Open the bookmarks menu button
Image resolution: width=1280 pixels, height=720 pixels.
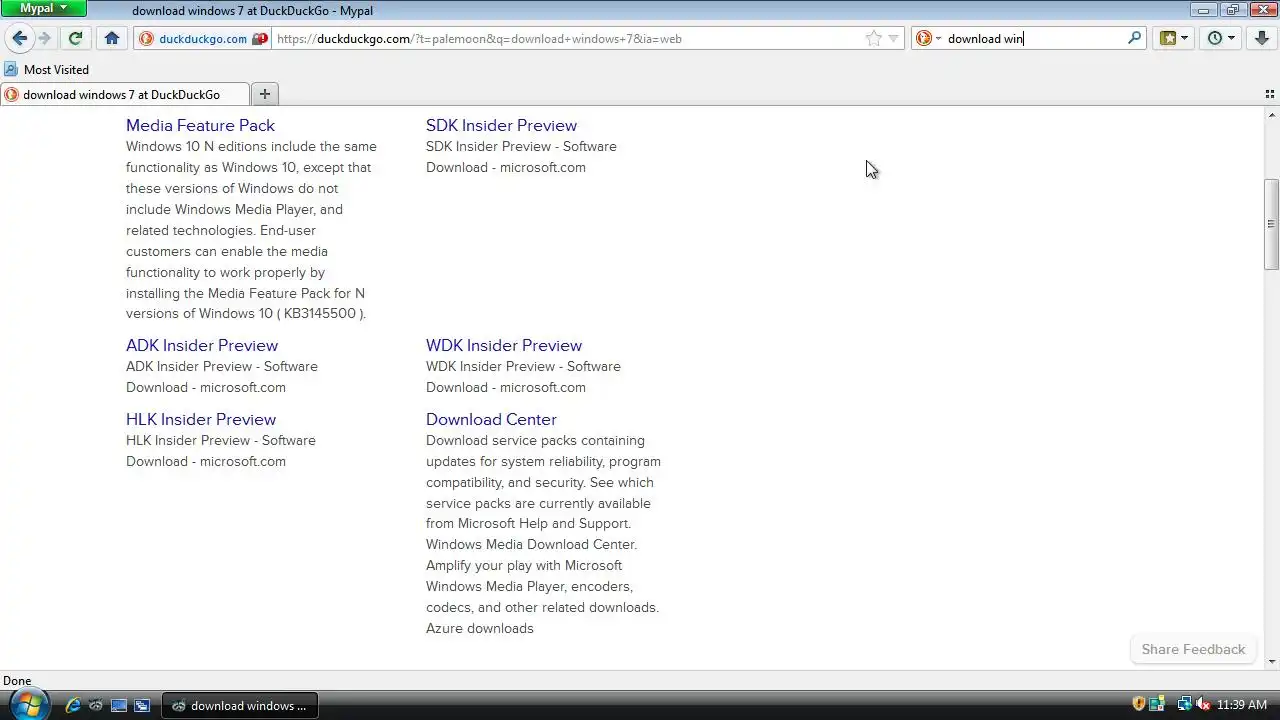click(x=1167, y=38)
